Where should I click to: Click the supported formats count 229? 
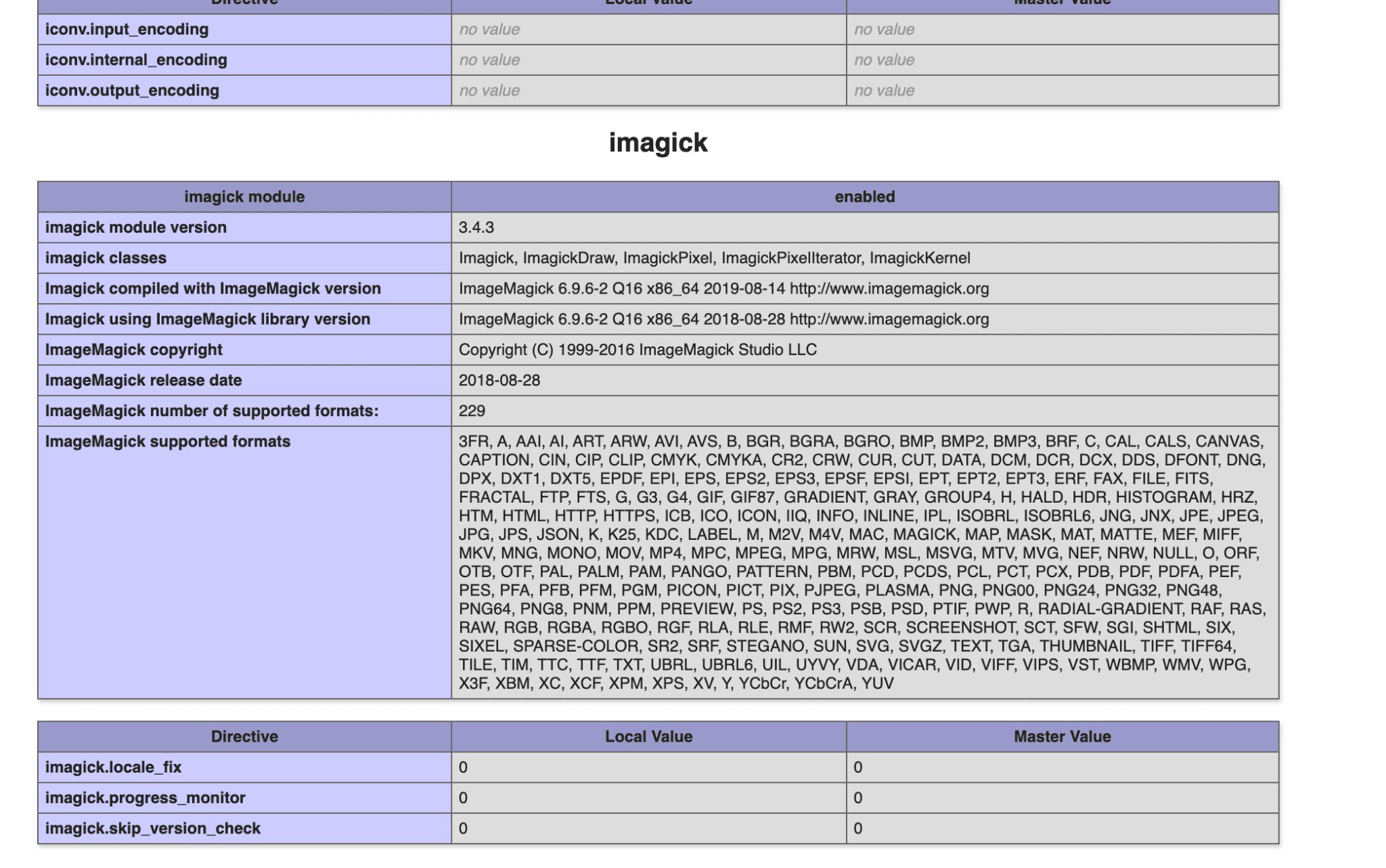click(x=472, y=411)
